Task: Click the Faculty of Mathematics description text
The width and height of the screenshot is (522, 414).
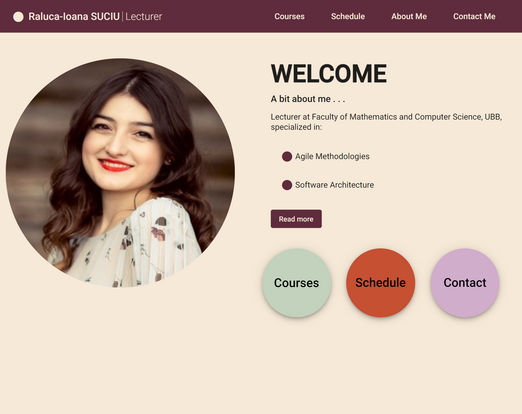Action: pos(386,117)
